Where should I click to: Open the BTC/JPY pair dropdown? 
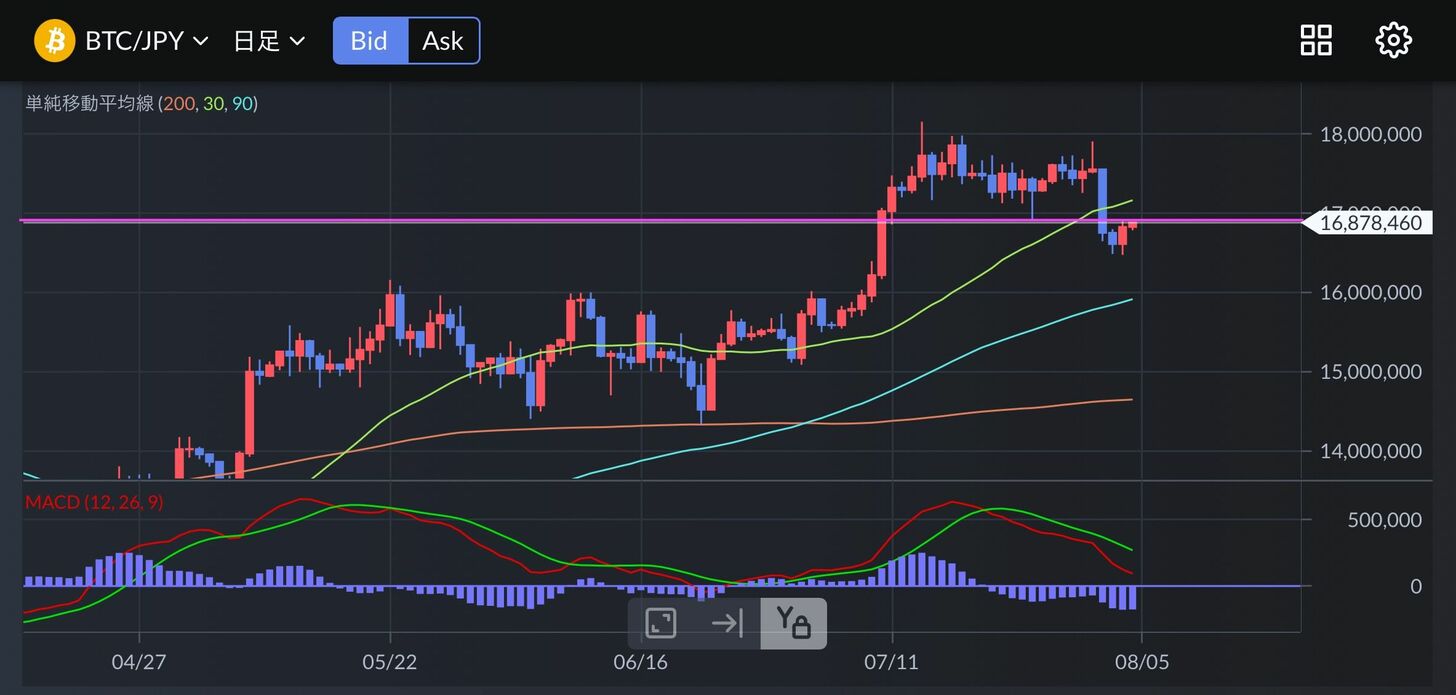point(146,41)
